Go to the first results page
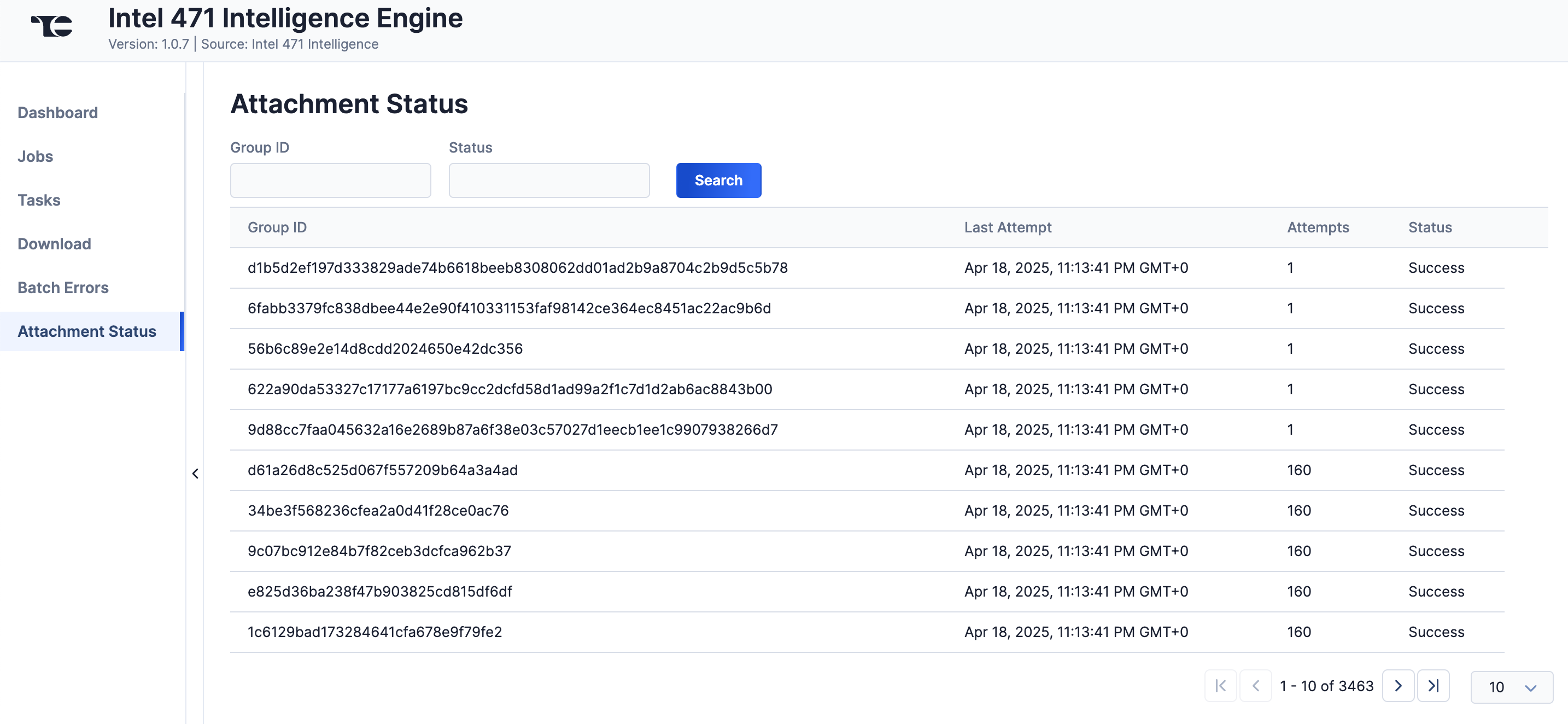 tap(1220, 686)
